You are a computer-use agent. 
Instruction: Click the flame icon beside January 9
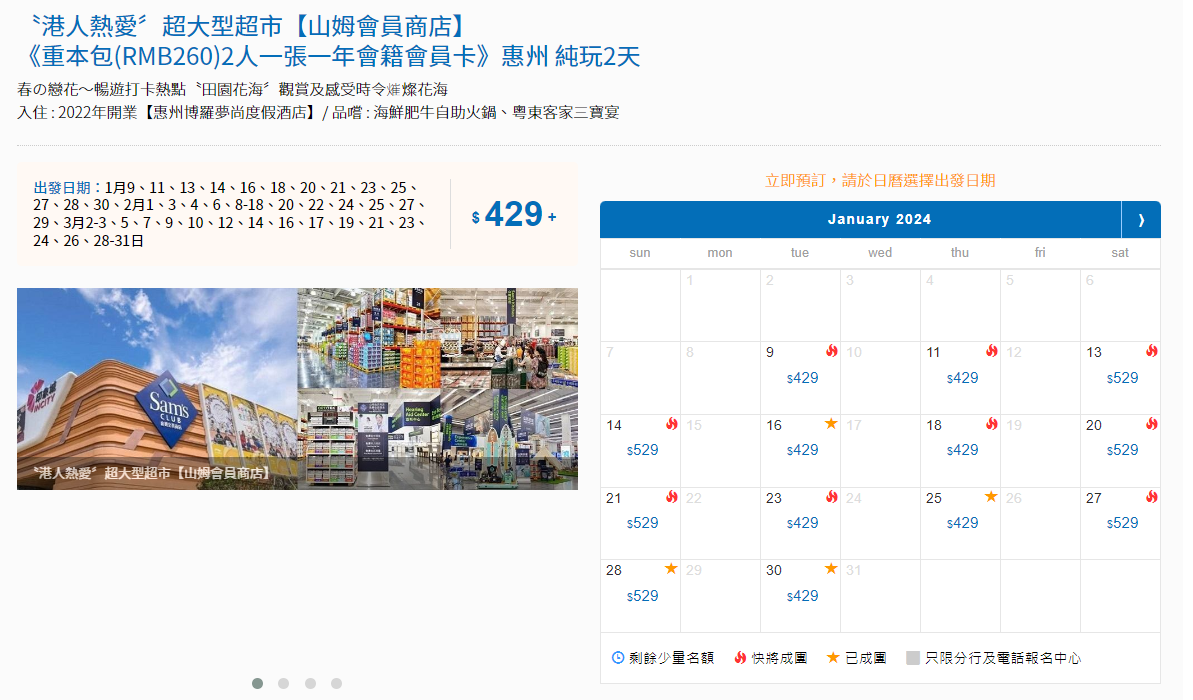pyautogui.click(x=831, y=351)
